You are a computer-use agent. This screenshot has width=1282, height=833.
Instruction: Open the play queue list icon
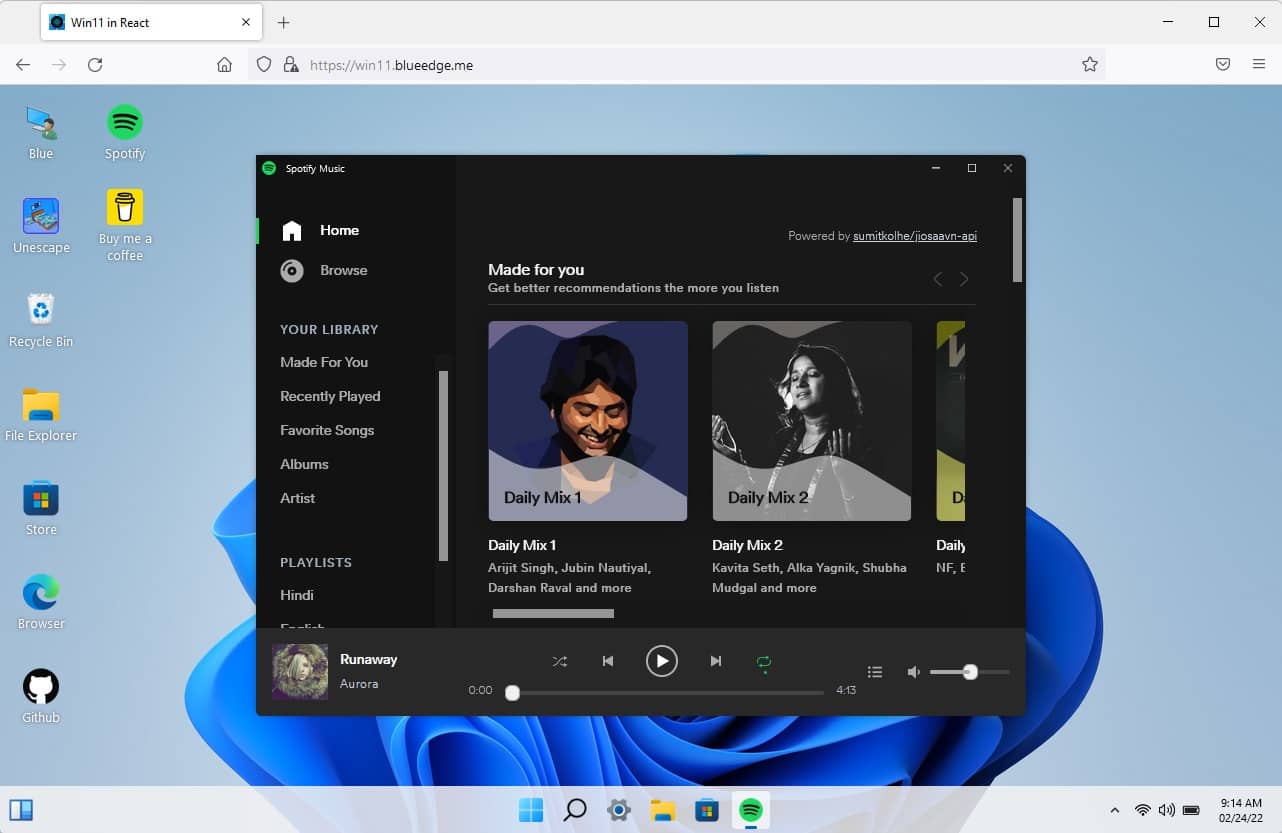(875, 672)
